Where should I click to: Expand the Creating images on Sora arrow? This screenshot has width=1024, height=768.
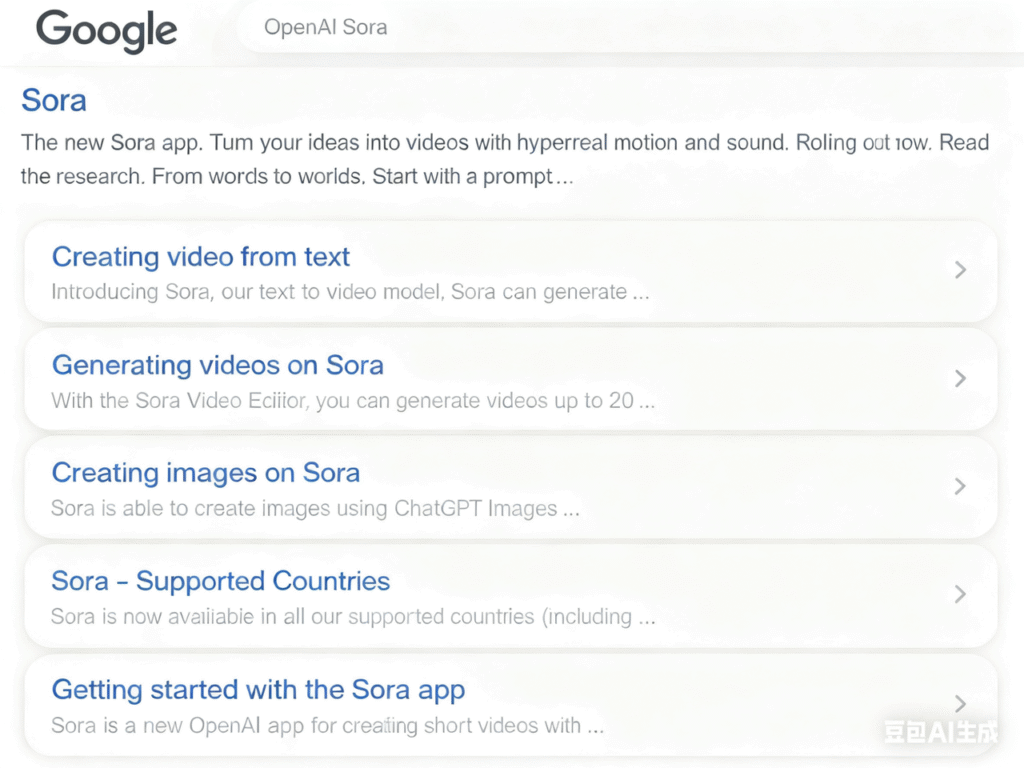(x=960, y=486)
